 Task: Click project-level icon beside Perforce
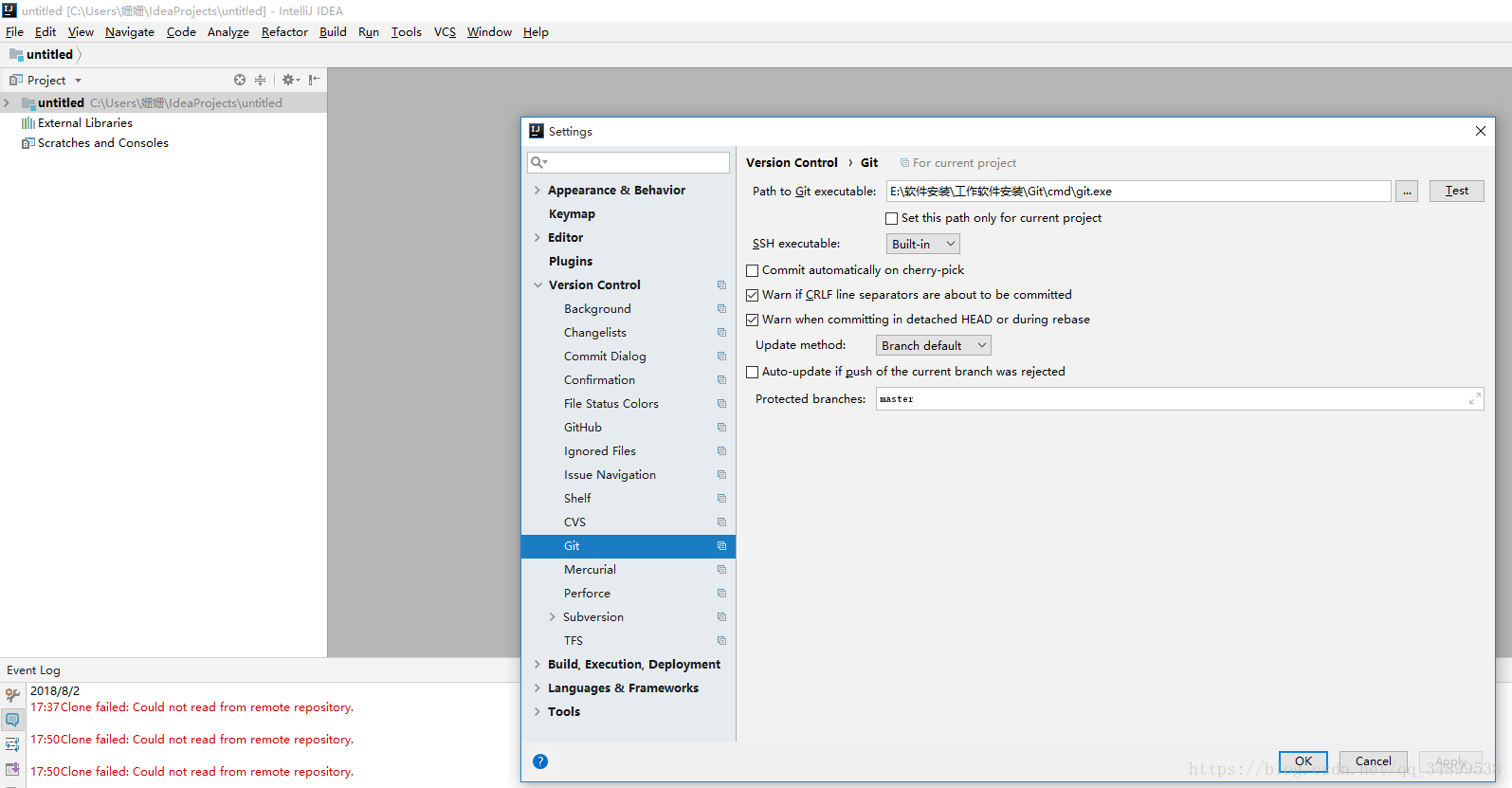tap(721, 594)
